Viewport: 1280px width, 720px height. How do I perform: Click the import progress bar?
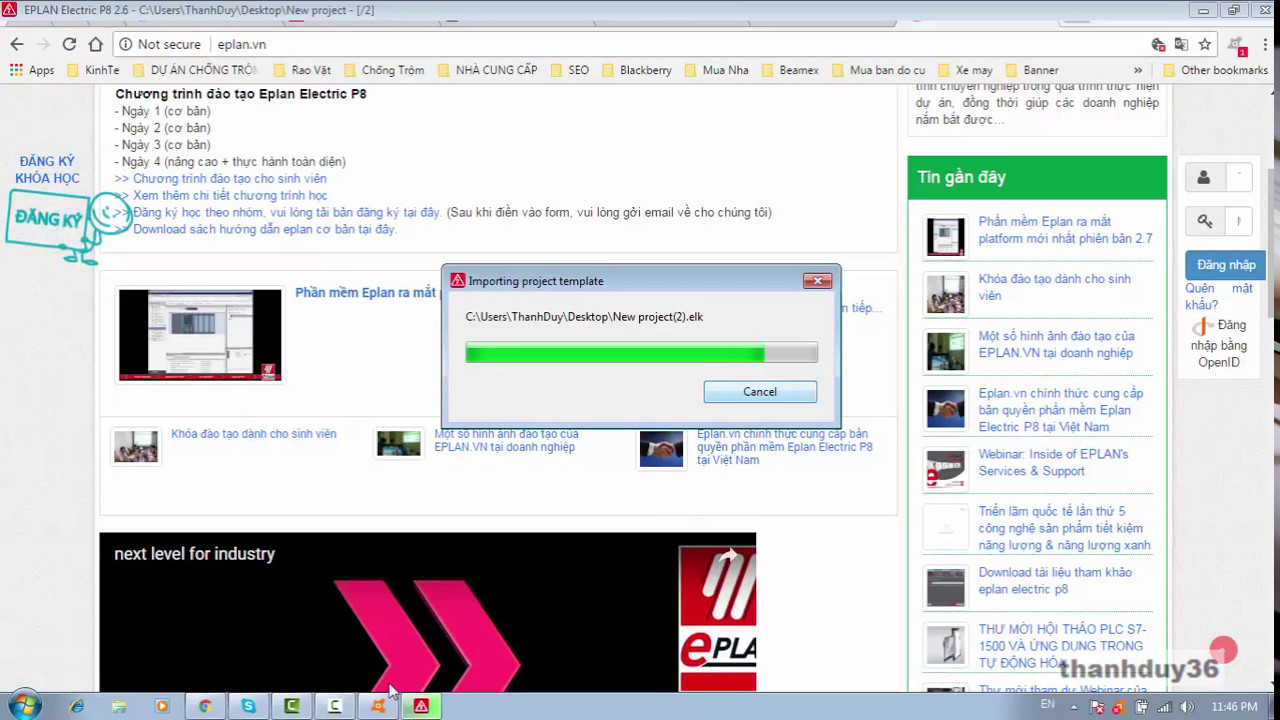click(x=642, y=352)
